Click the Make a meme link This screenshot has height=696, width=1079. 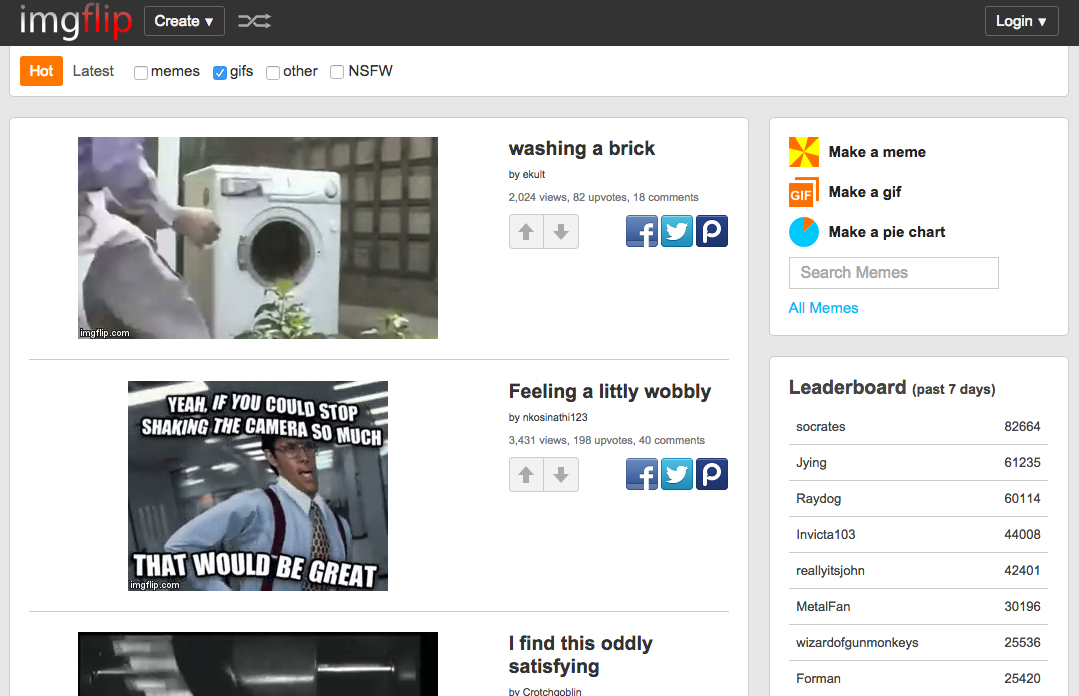[877, 152]
